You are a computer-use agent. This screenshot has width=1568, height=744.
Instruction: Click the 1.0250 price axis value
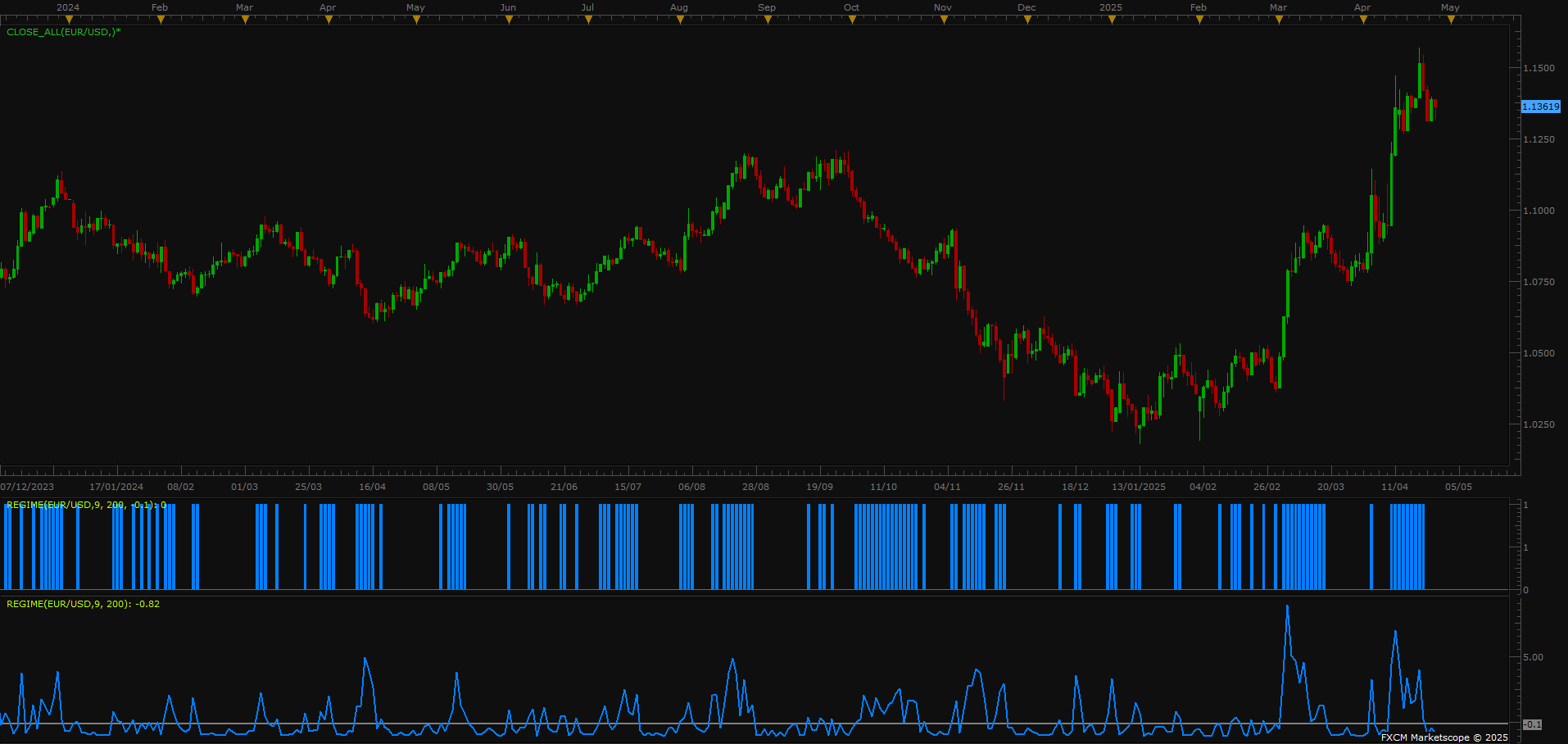pyautogui.click(x=1539, y=424)
